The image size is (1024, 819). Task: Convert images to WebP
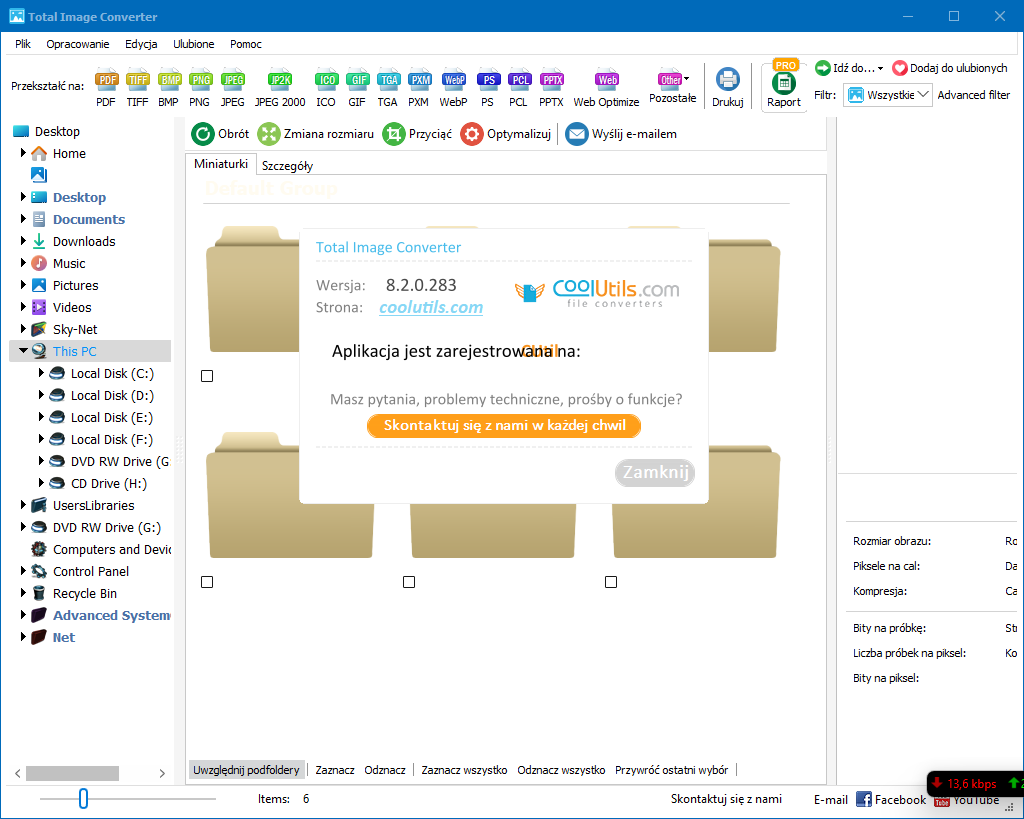coord(453,87)
